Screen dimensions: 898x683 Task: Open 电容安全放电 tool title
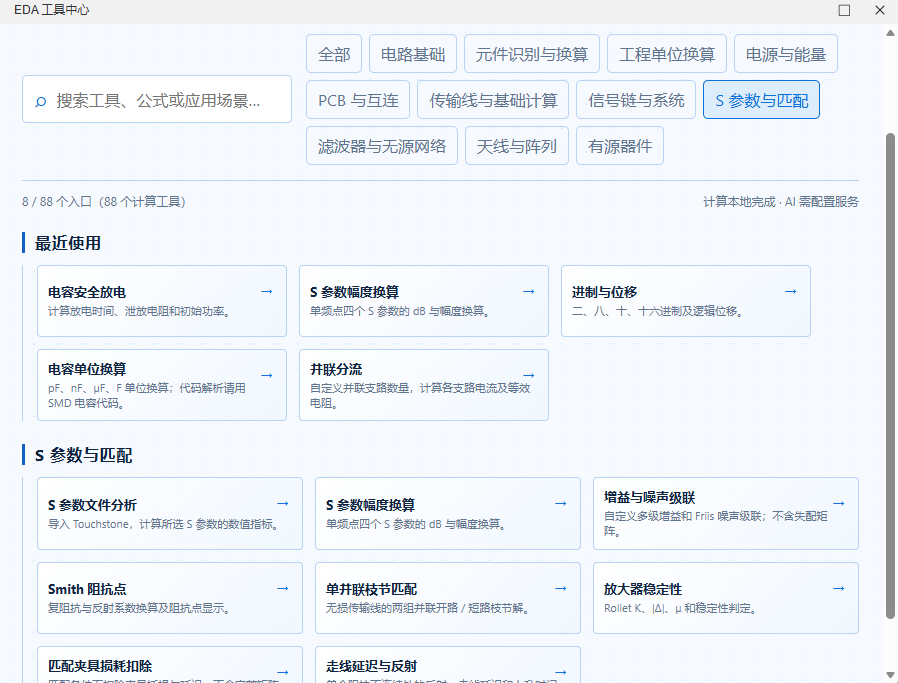coord(86,292)
